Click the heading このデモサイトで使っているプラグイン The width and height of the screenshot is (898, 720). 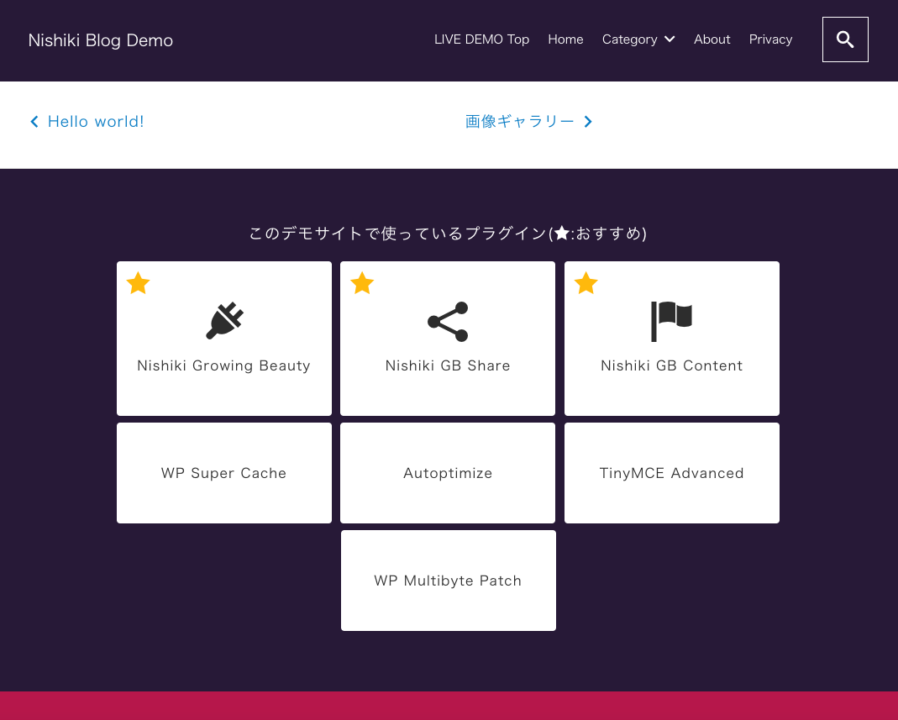click(448, 233)
